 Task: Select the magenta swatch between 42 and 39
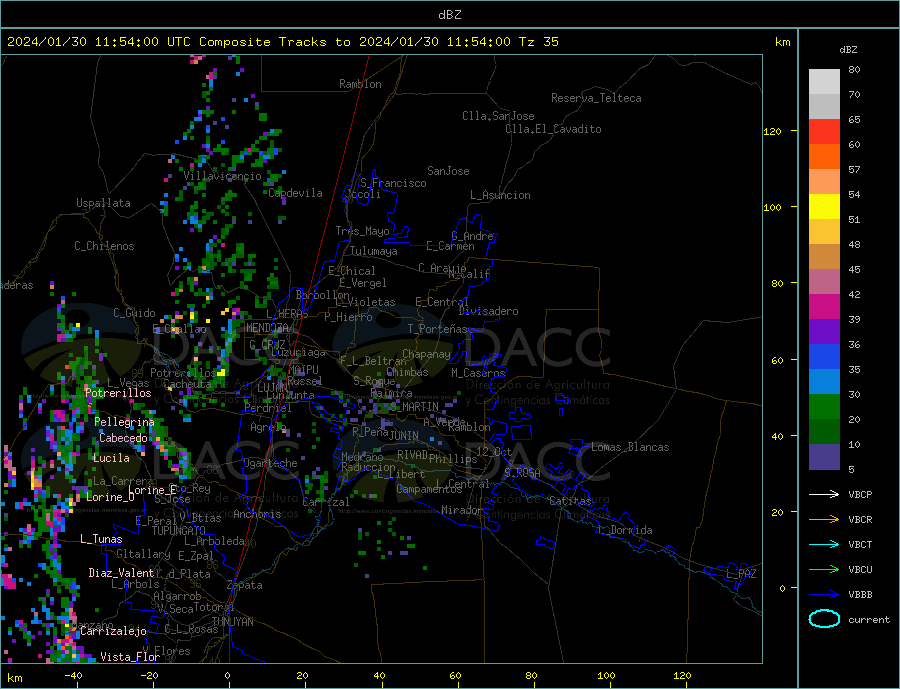[x=824, y=307]
